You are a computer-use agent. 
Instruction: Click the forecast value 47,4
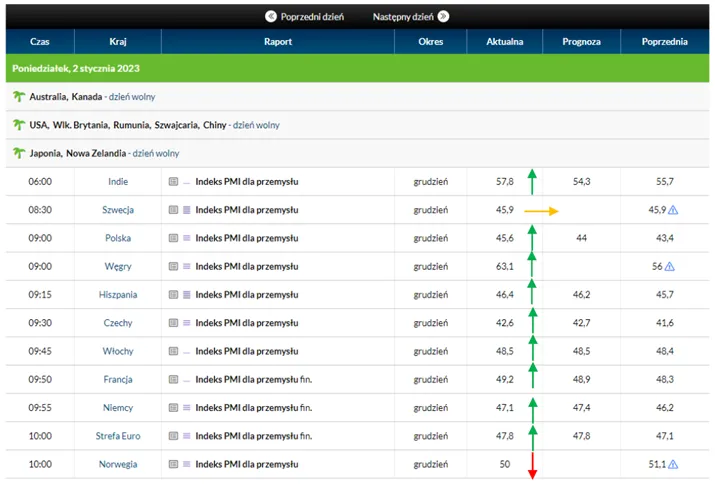point(581,408)
